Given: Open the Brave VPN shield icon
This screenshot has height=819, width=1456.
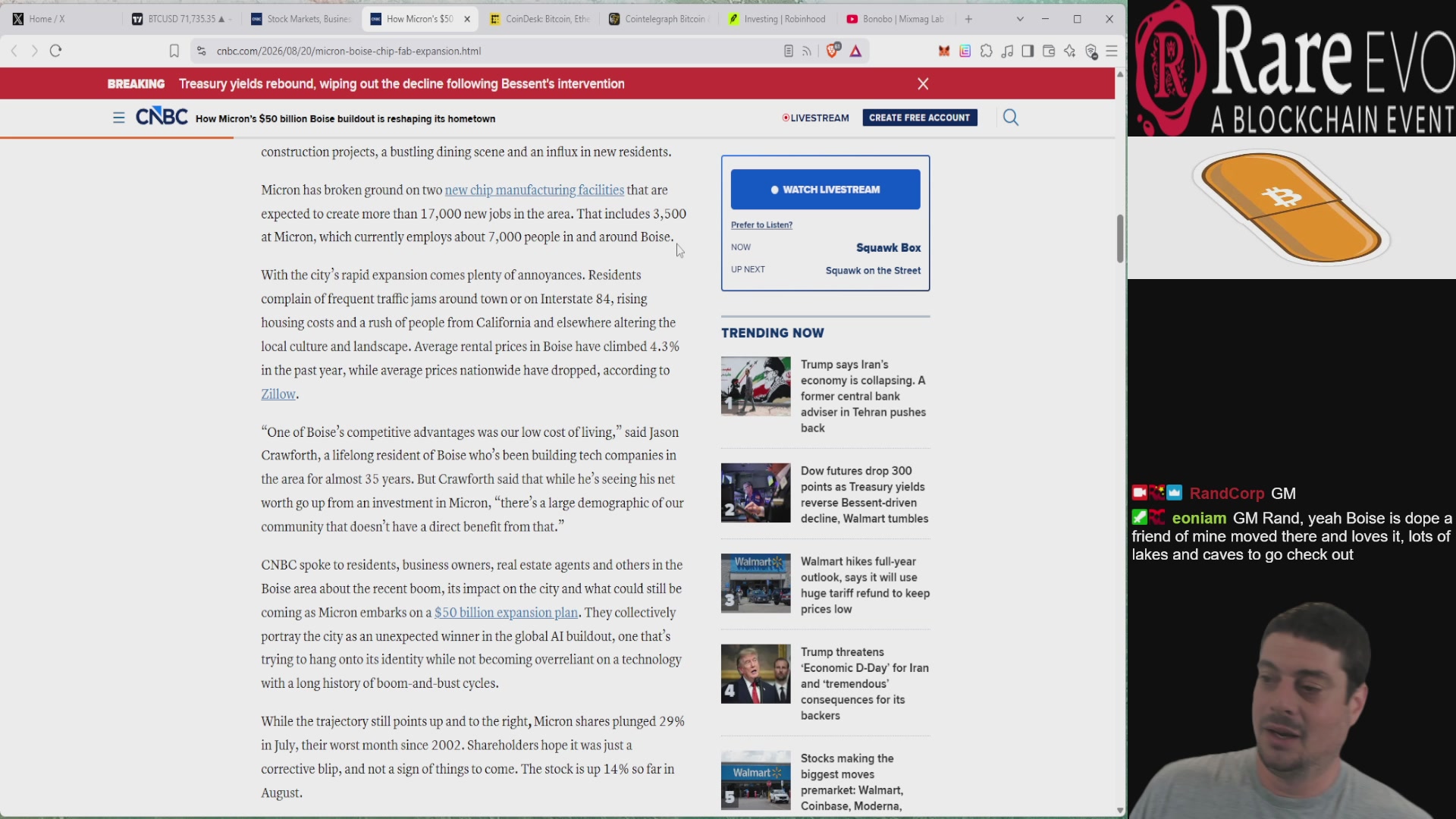Looking at the screenshot, I should click(x=1091, y=51).
